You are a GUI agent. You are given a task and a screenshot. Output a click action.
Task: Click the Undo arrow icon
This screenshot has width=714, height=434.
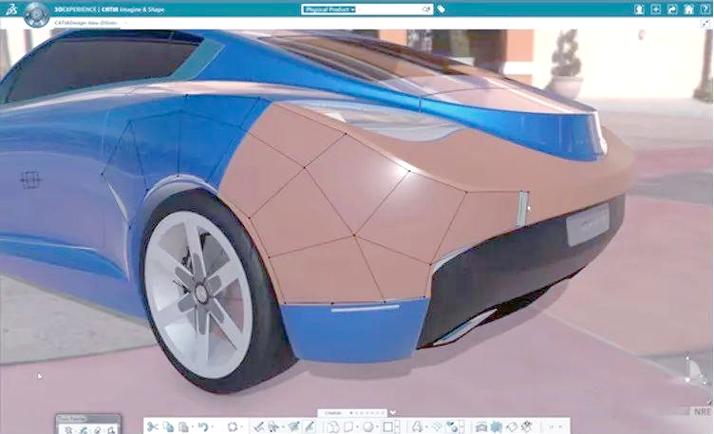coord(203,427)
